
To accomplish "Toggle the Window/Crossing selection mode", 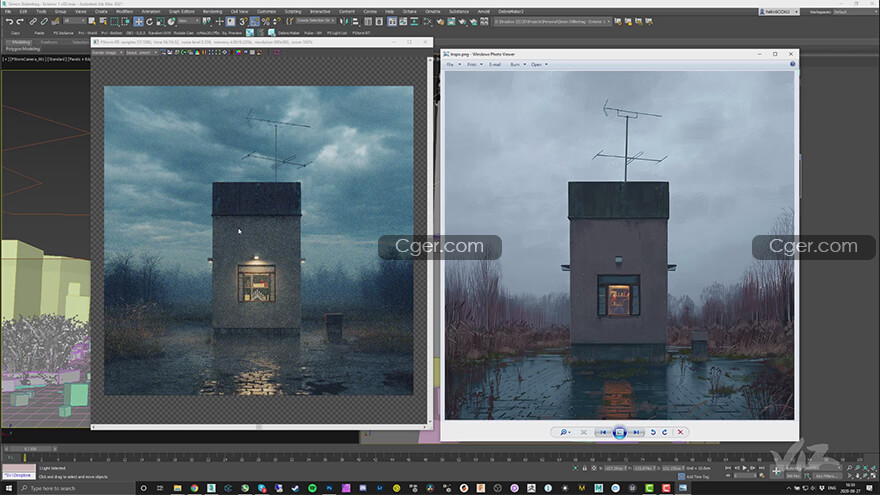I will pos(126,21).
